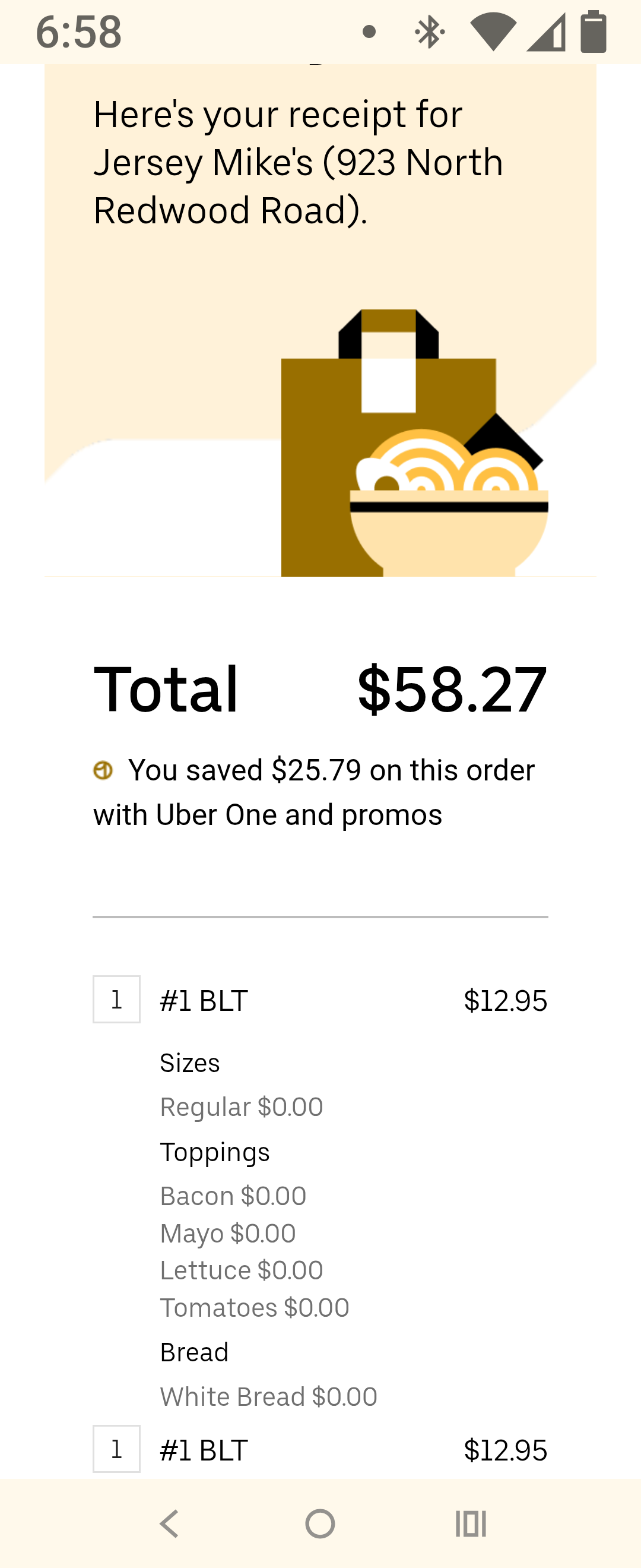The height and width of the screenshot is (1568, 641).
Task: Tap the quantity box of second #1 BLT
Action: [116, 1449]
